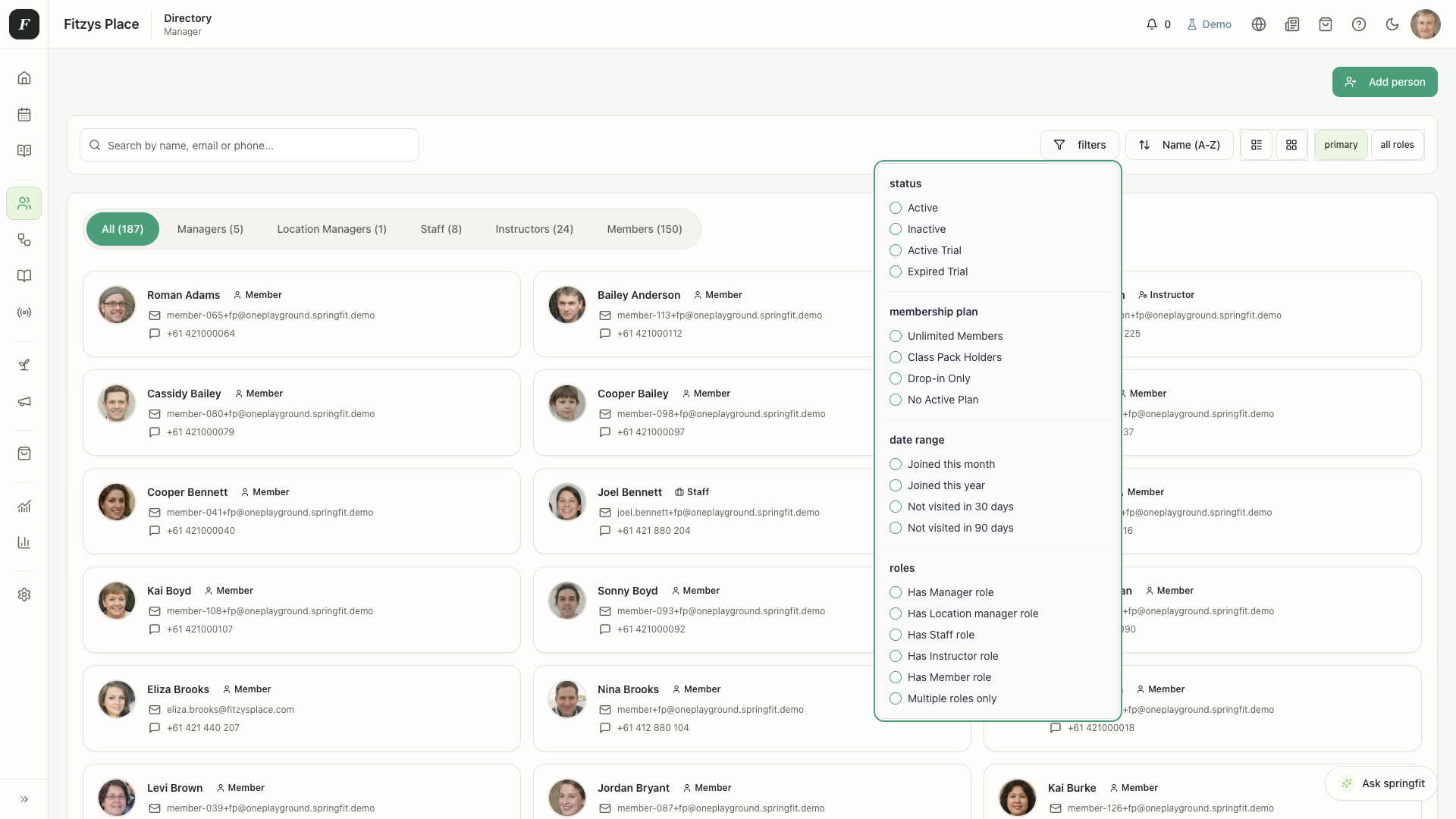1456x819 pixels.
Task: Click the search by name field
Action: click(249, 145)
